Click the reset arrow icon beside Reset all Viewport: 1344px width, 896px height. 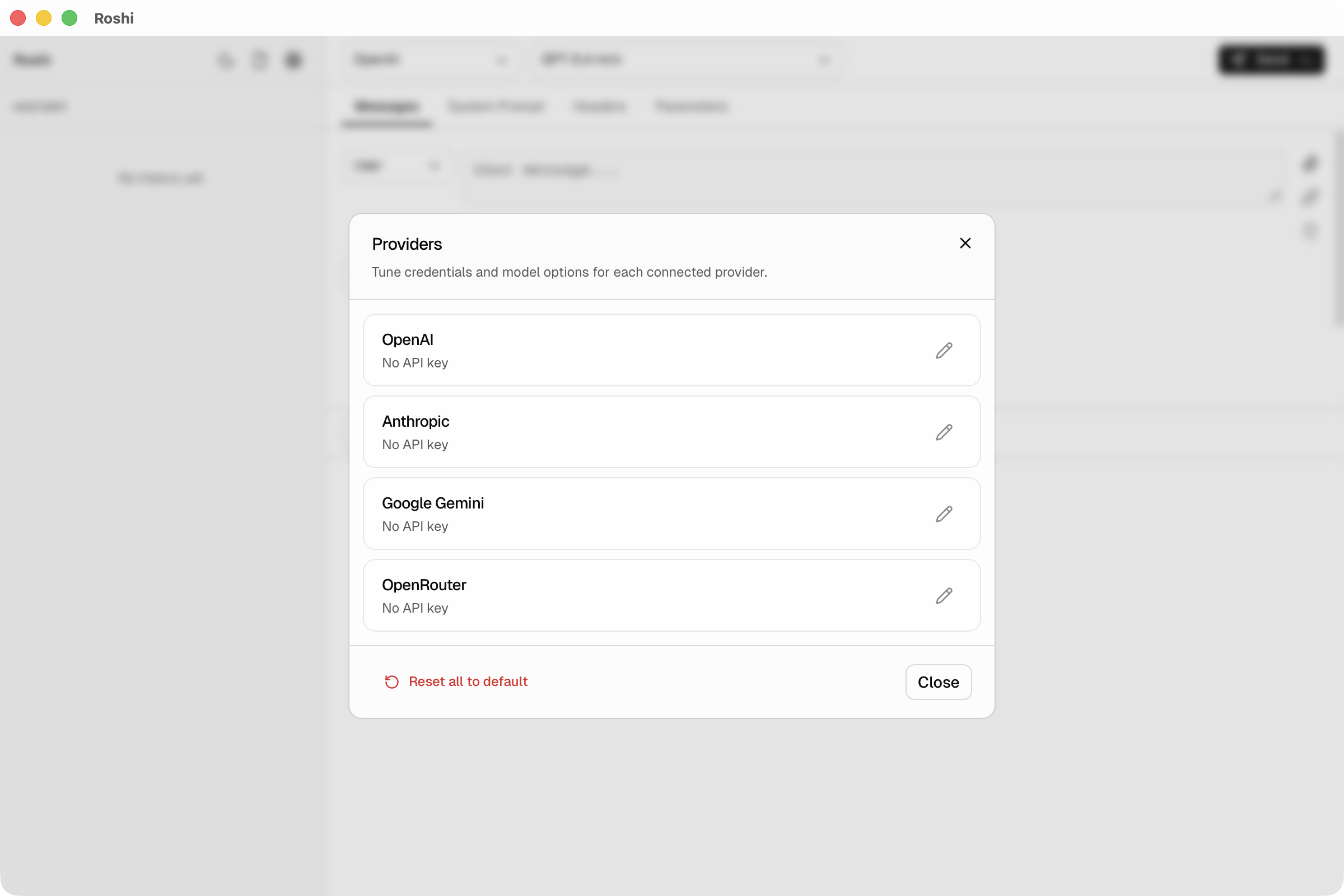click(x=391, y=682)
